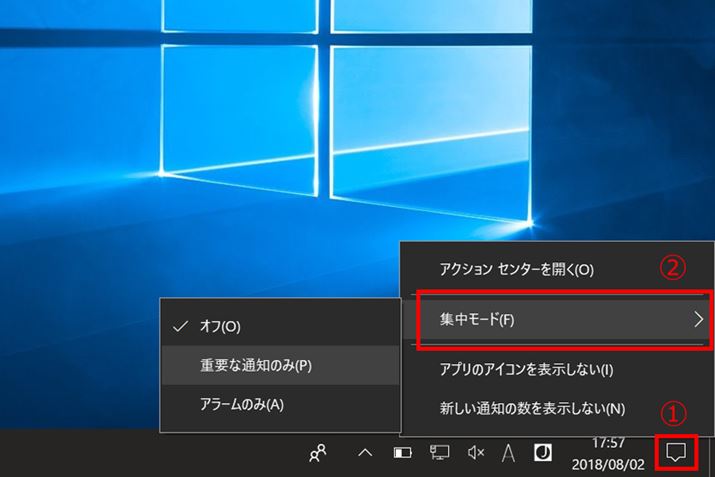Select アクション センターを開く(O) menu entry
This screenshot has width=715, height=477.
[557, 270]
